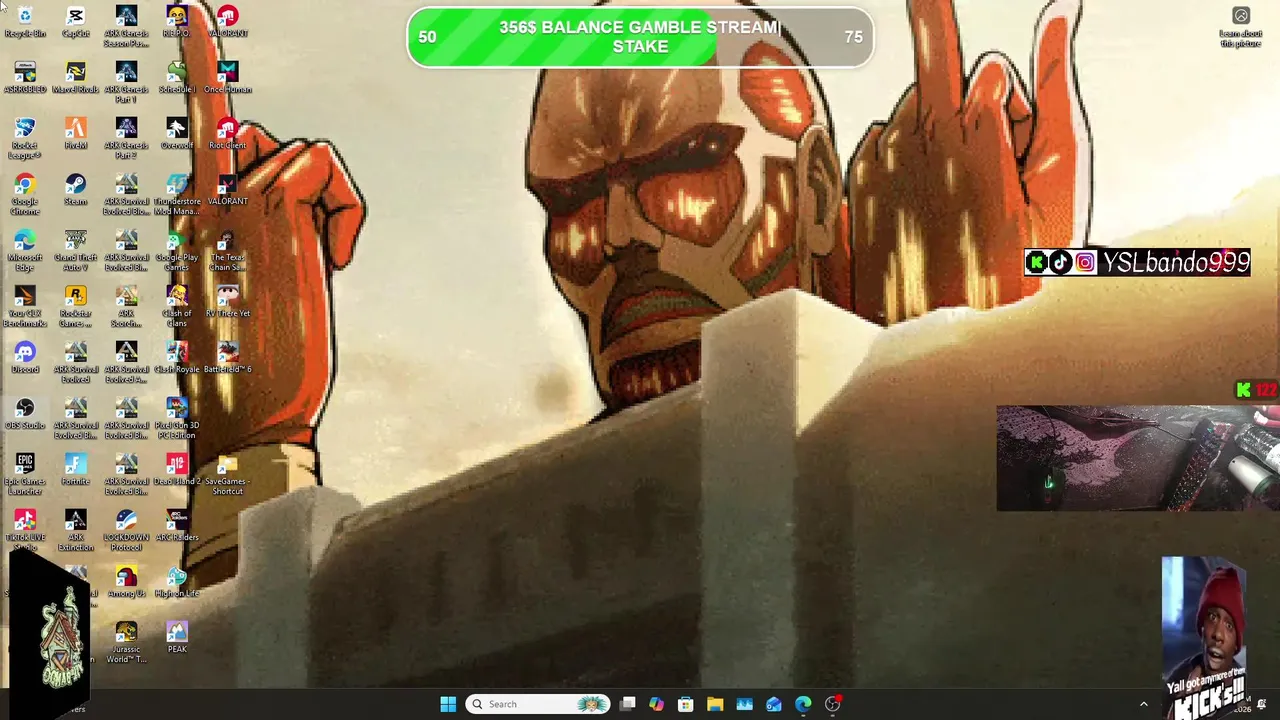Launch Battlefield 6 desktop shortcut

pos(228,358)
